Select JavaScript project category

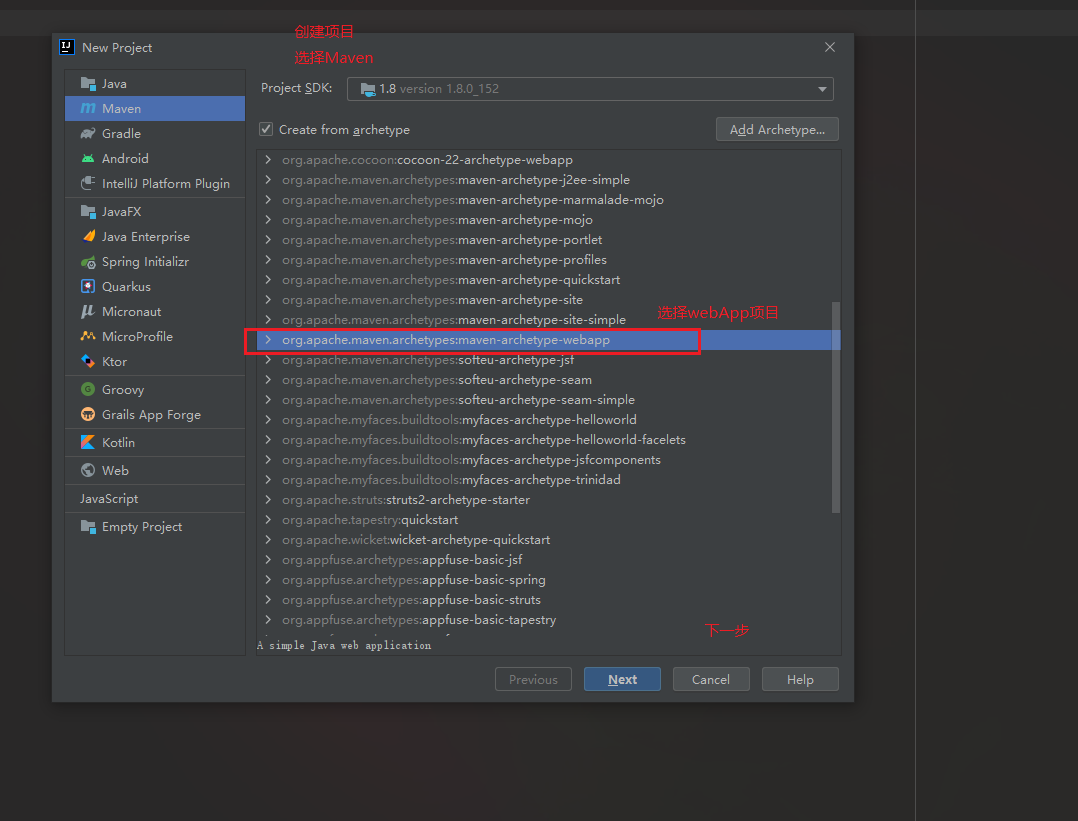tap(109, 499)
